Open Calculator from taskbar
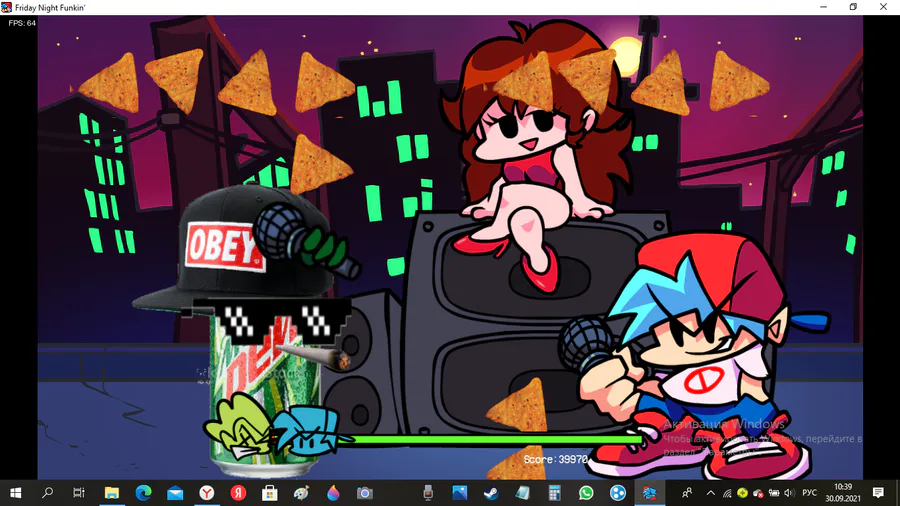Screen dimensions: 900x506 click(554, 493)
